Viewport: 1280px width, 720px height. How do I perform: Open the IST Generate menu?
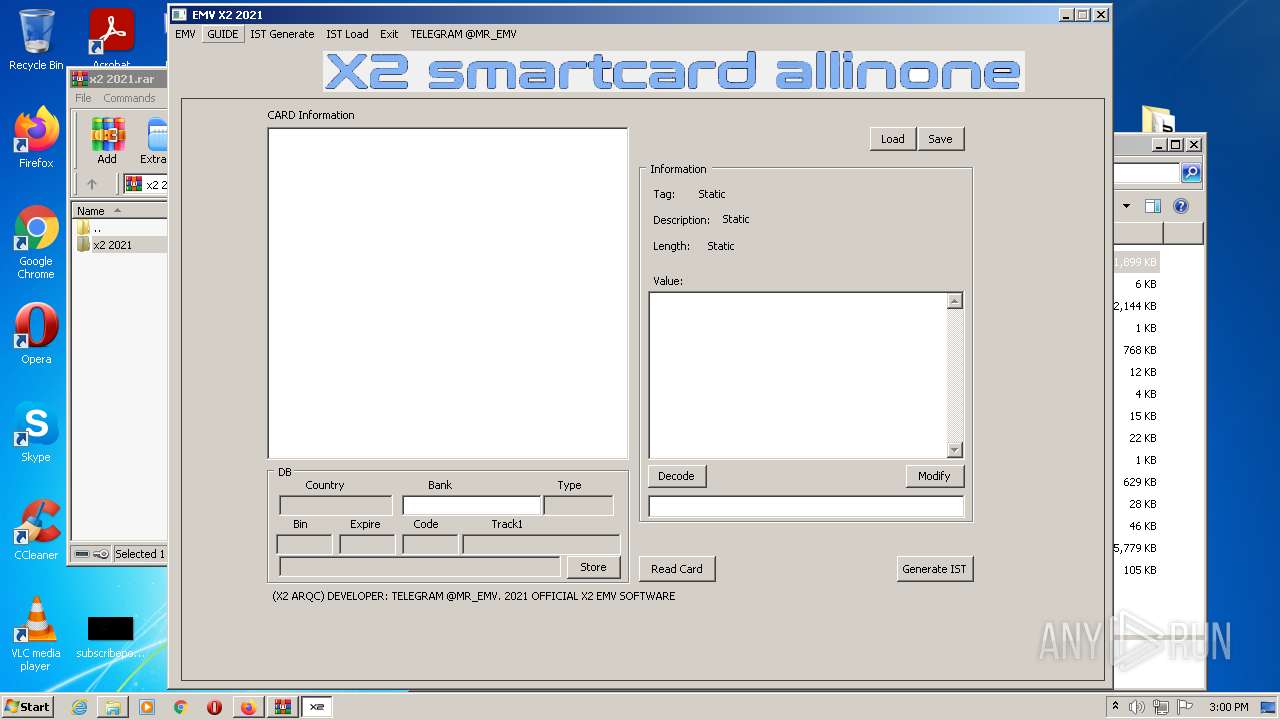pyautogui.click(x=282, y=34)
